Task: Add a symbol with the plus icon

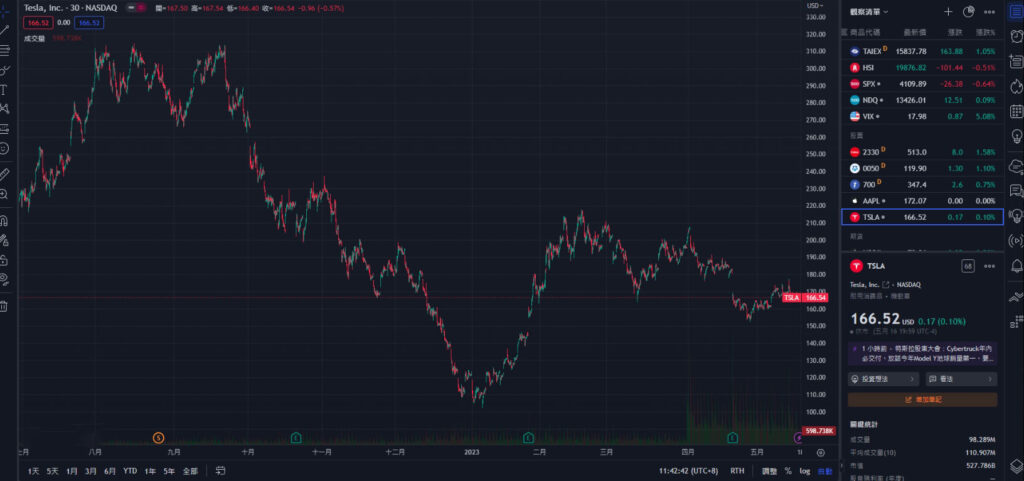Action: [948, 12]
